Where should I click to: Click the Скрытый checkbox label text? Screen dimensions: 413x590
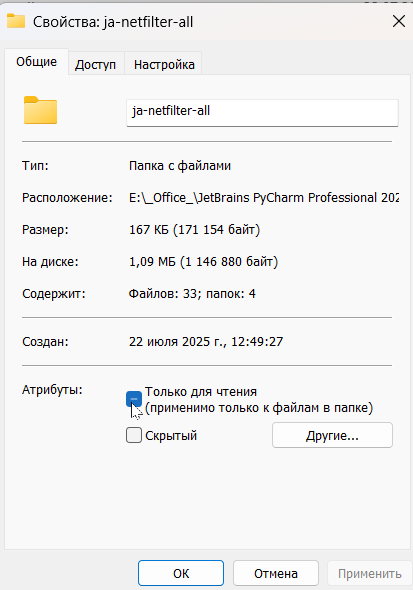[171, 435]
